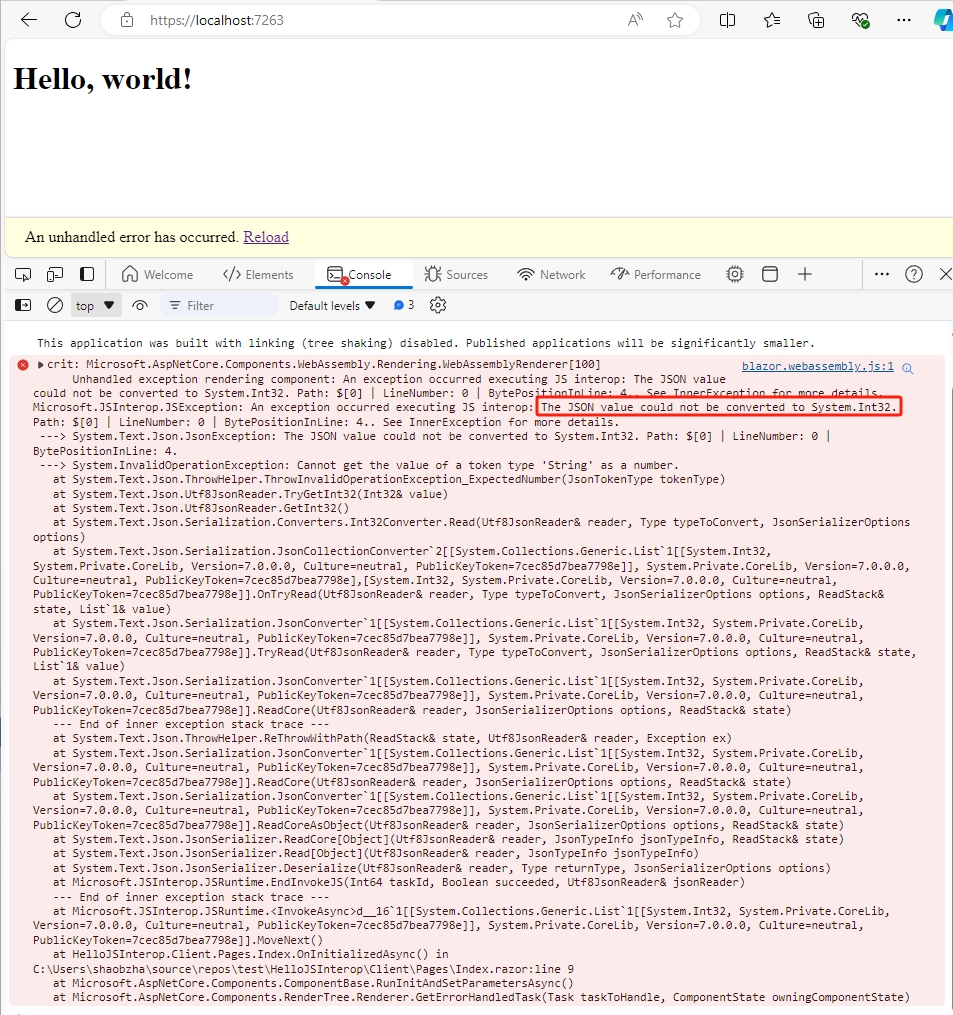
Task: Open the Default levels dropdown
Action: point(332,306)
